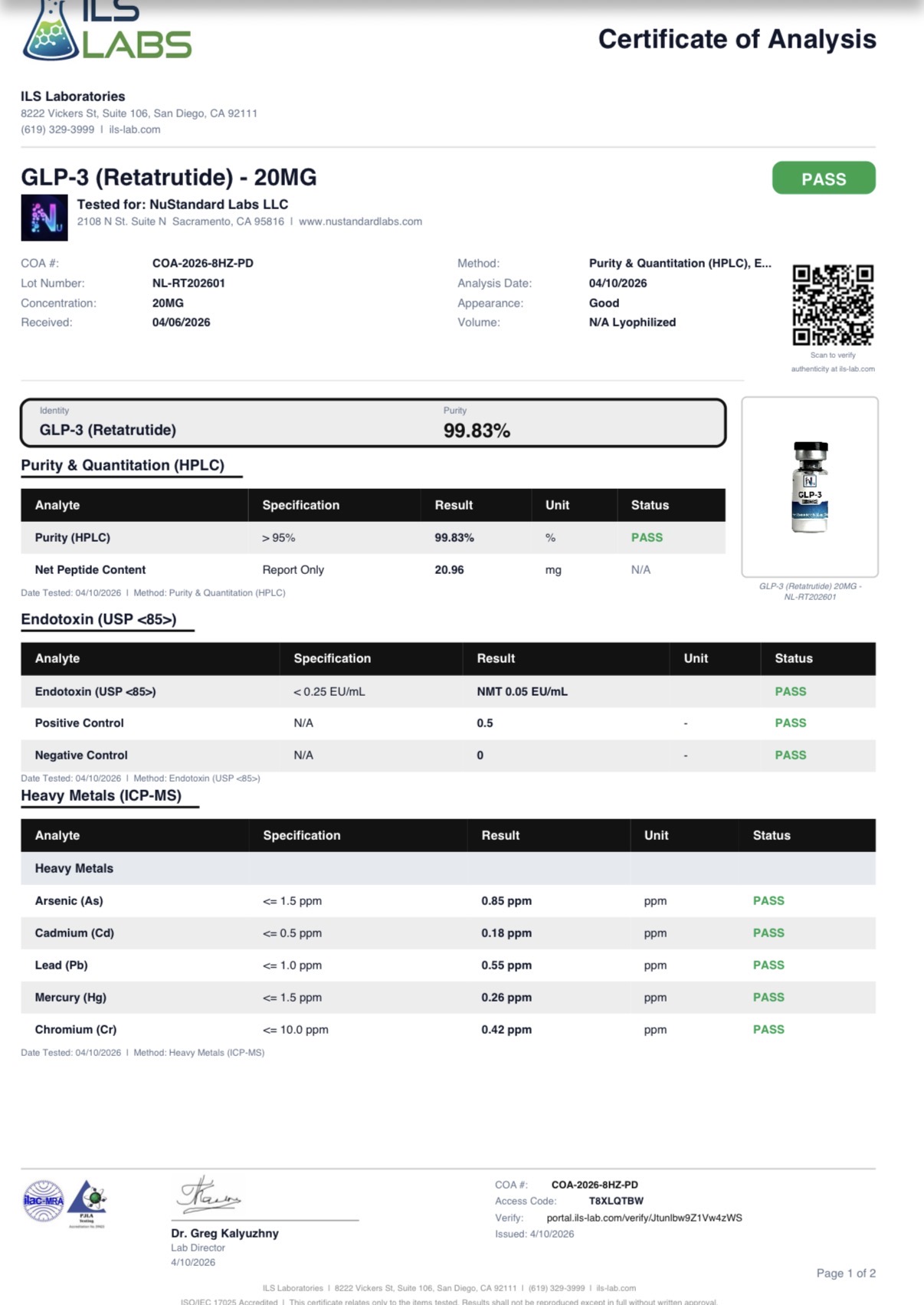Click the Positive Control result 0.5

pos(485,723)
